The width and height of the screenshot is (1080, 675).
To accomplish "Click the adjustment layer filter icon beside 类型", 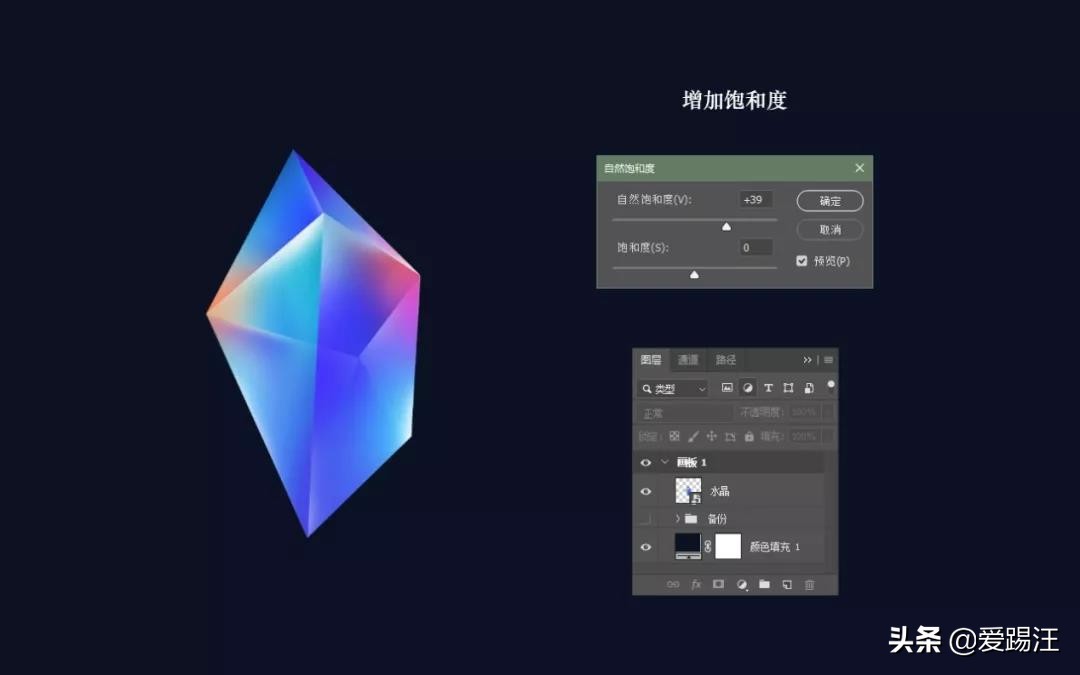I will [x=747, y=388].
